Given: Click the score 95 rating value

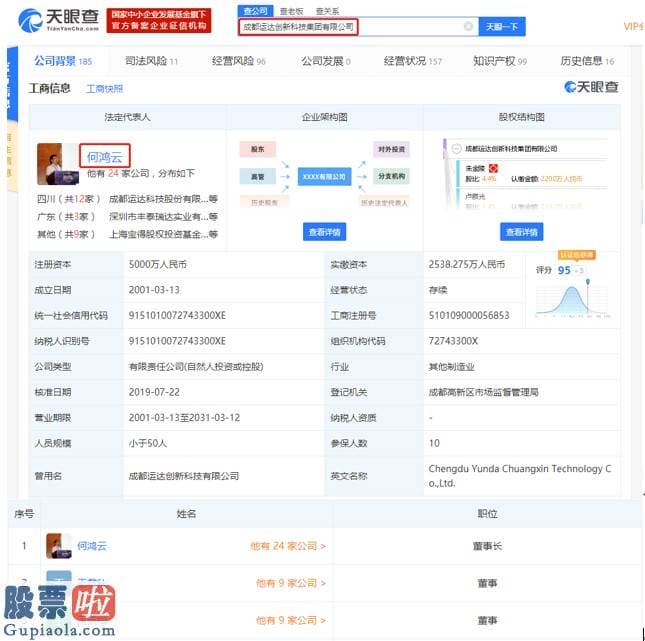Looking at the screenshot, I should click(564, 270).
